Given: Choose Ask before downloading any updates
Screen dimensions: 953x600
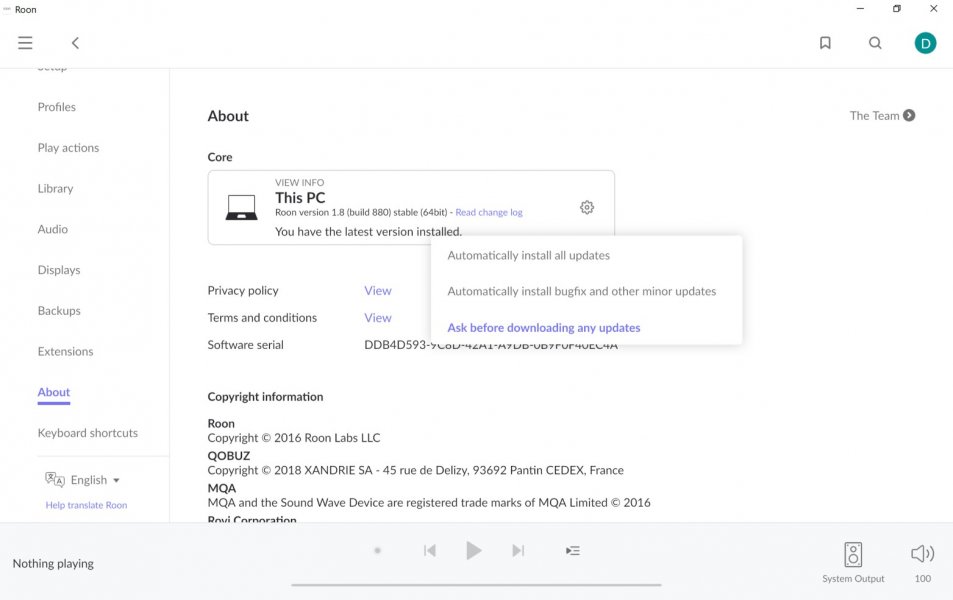Looking at the screenshot, I should (x=544, y=328).
